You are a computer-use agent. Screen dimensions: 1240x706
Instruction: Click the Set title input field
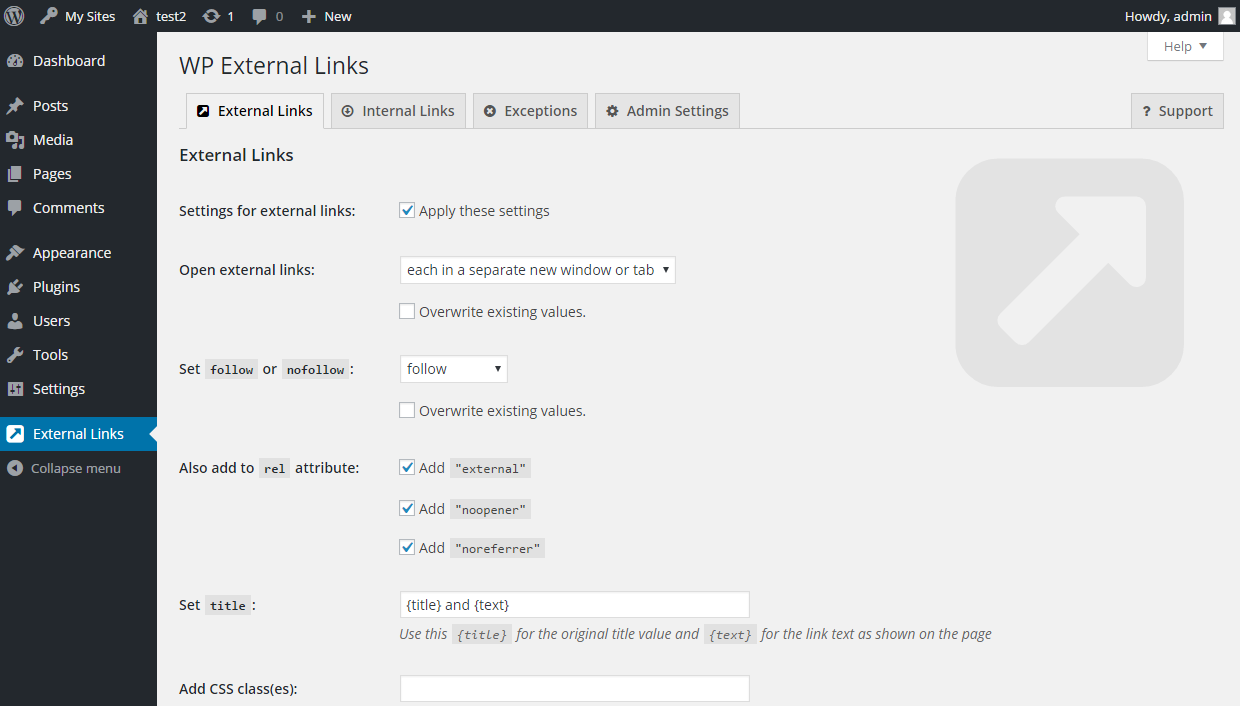pyautogui.click(x=574, y=604)
